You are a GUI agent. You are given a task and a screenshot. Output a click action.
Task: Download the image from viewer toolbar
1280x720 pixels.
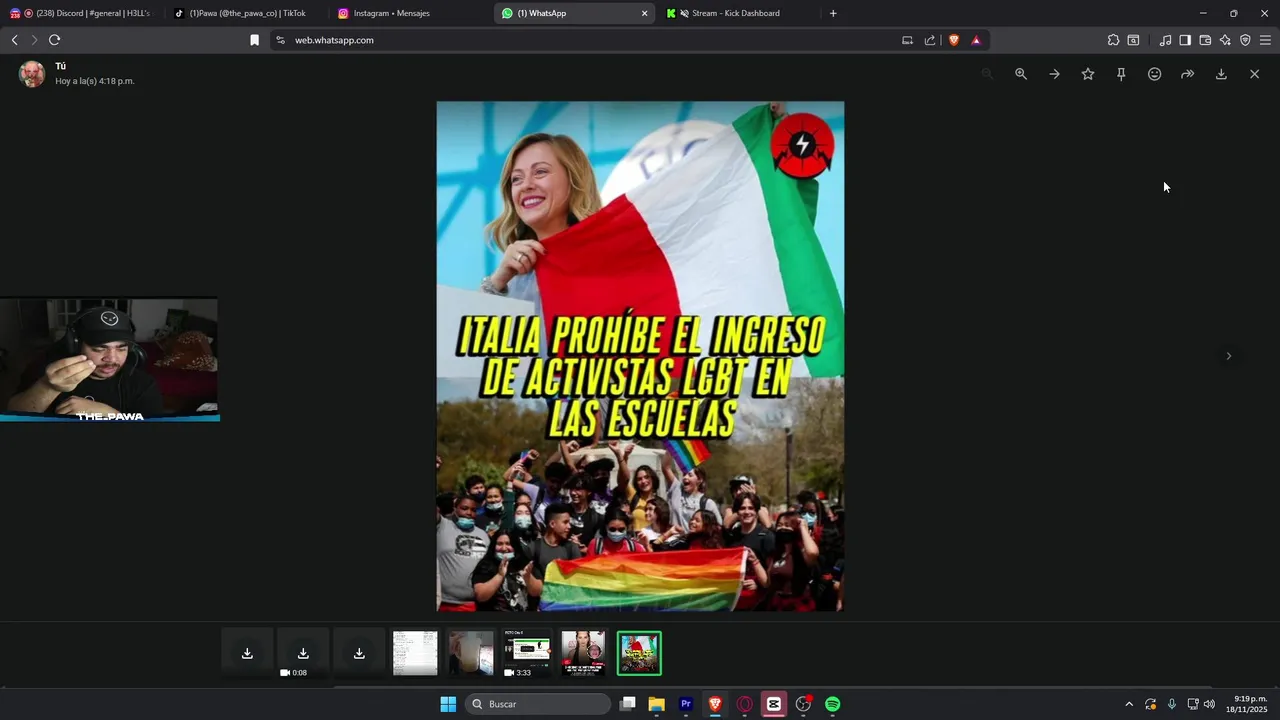(1221, 74)
